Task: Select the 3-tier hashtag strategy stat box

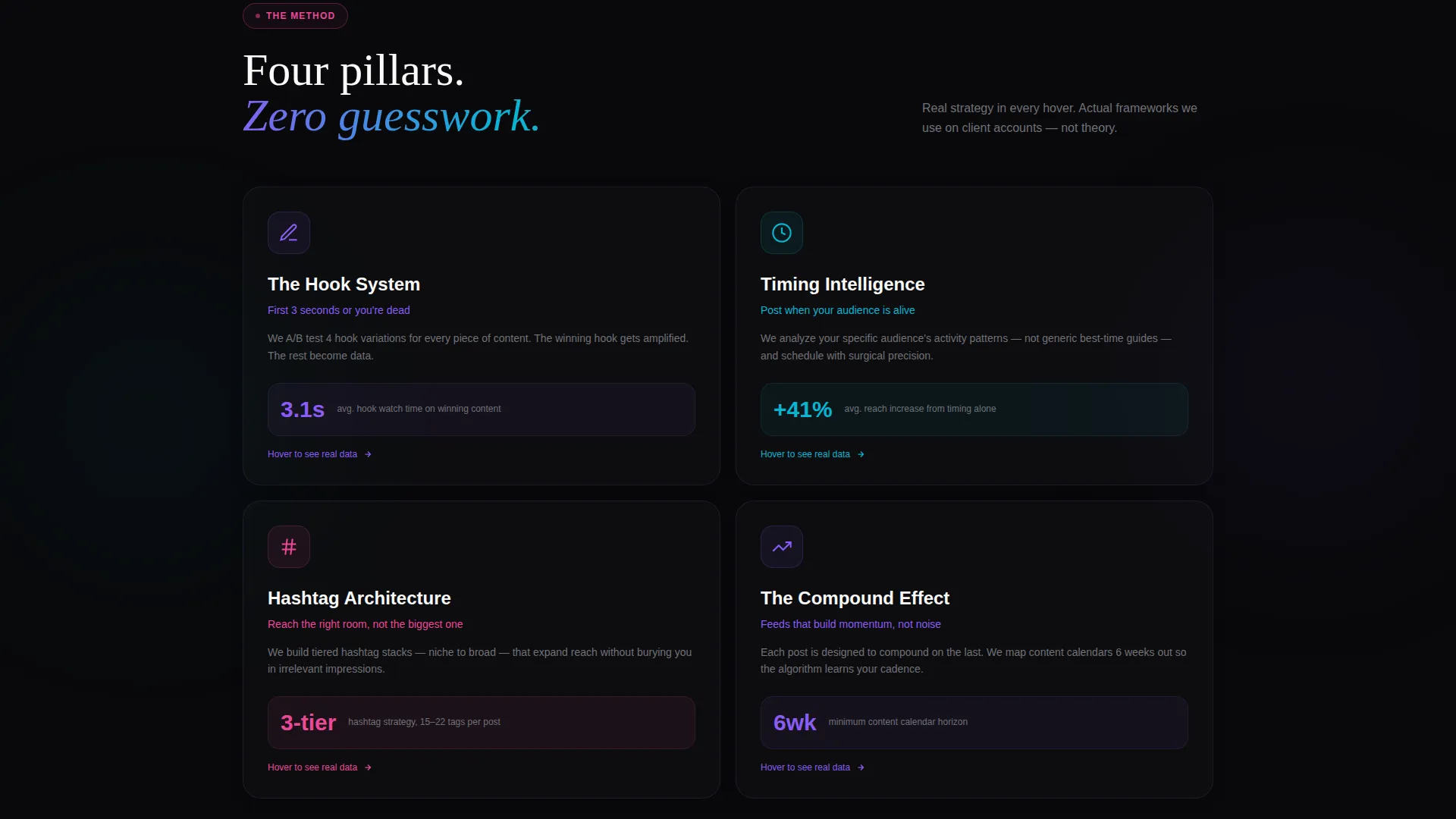Action: click(x=482, y=723)
